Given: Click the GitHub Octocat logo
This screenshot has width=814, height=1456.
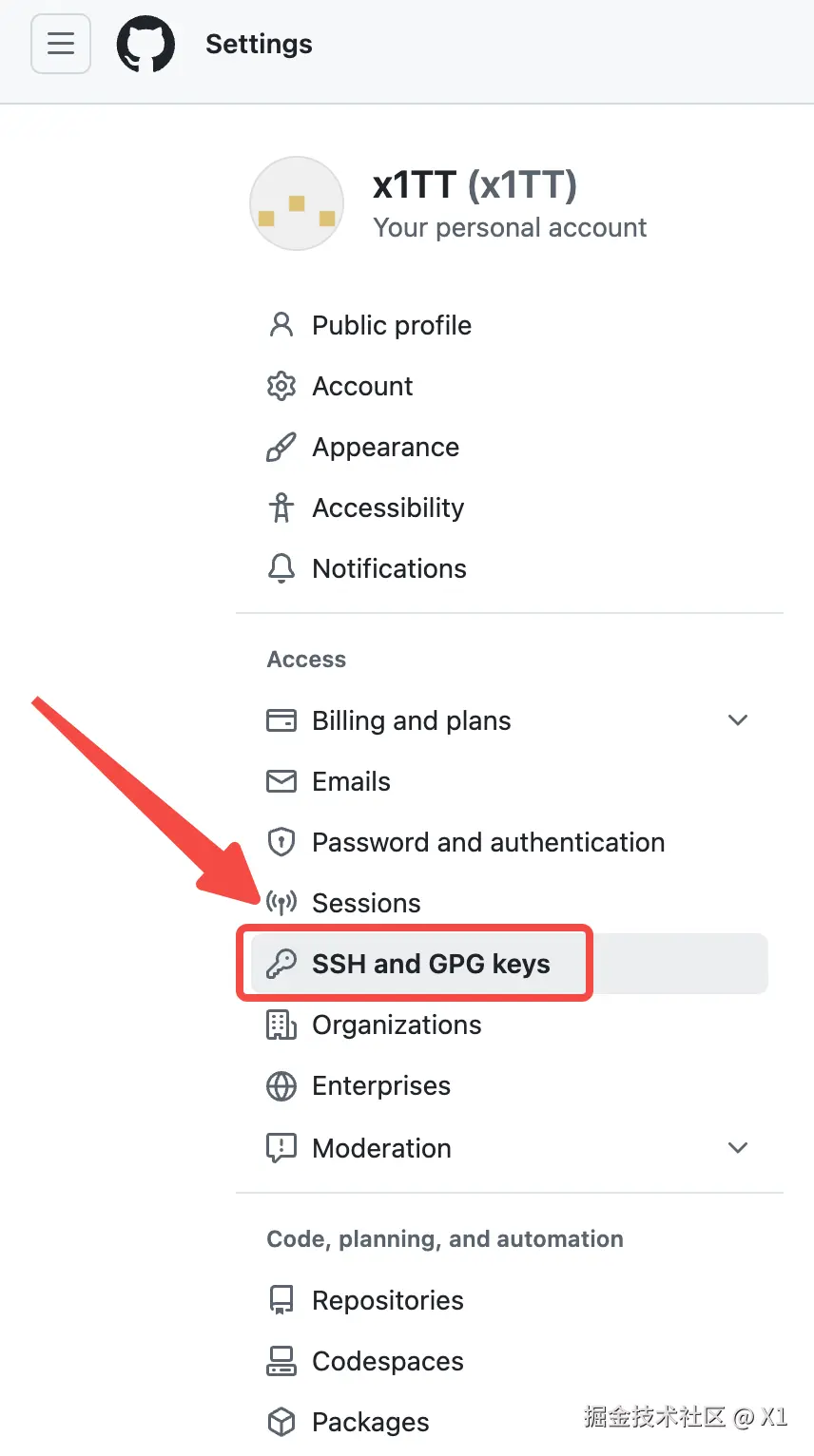Looking at the screenshot, I should 145,45.
